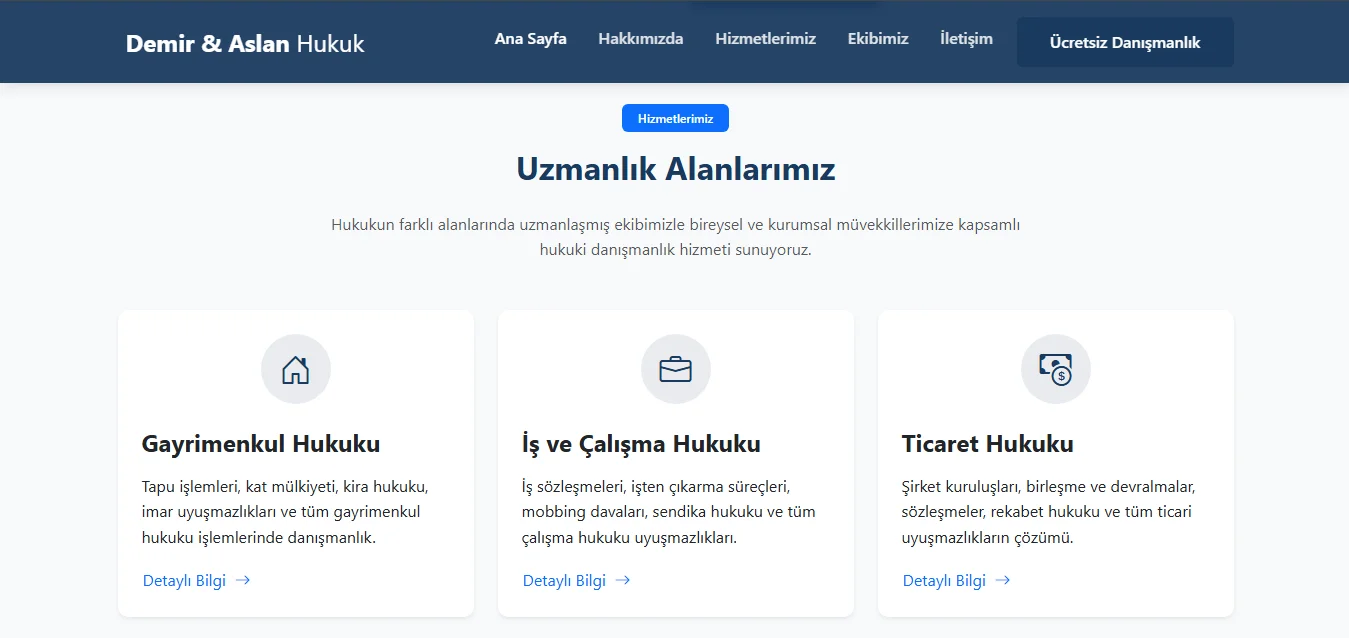Image resolution: width=1349 pixels, height=638 pixels.
Task: Select Ekibimiz from the top navigation
Action: pyautogui.click(x=877, y=39)
